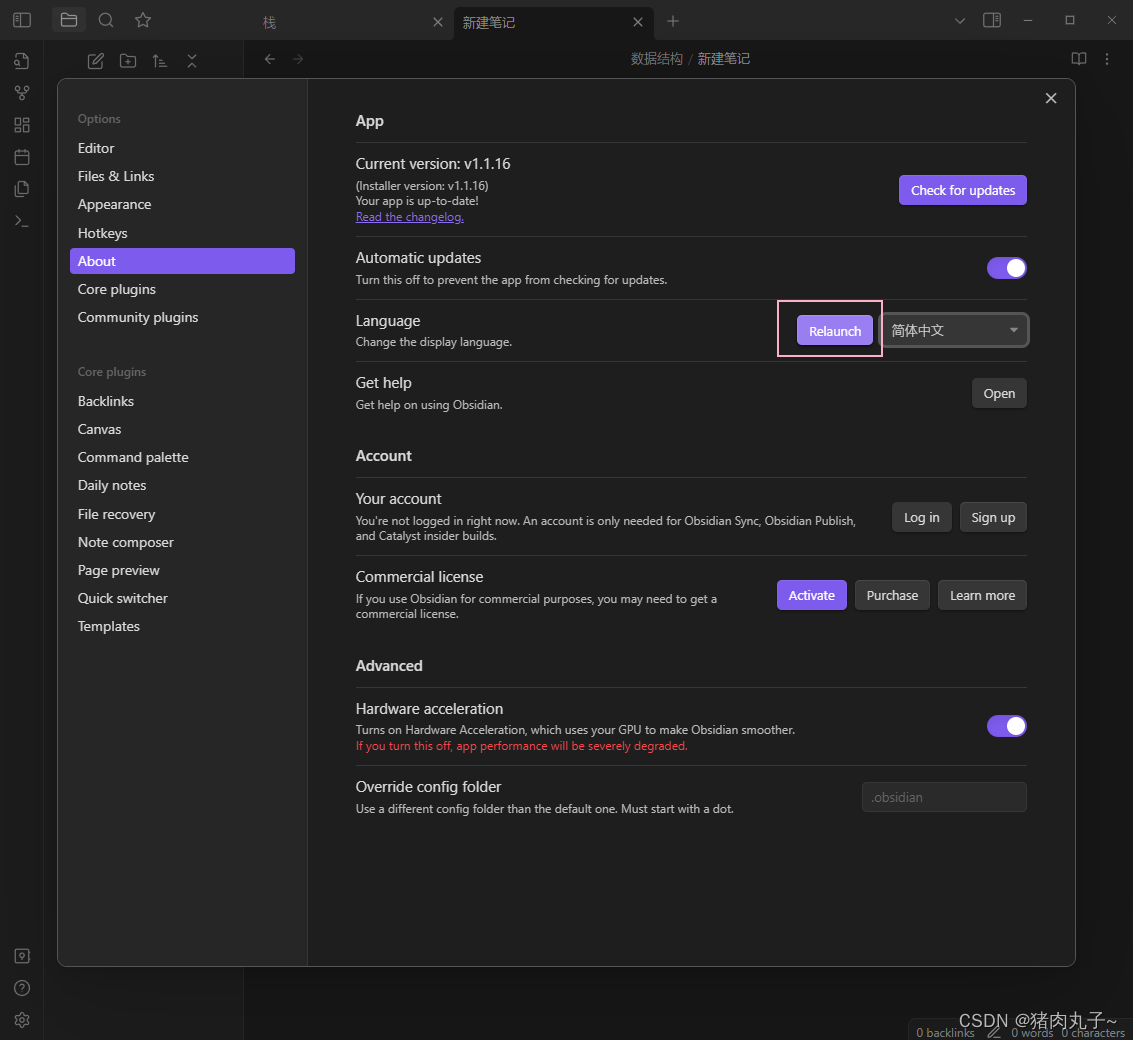Open the file explorer folder icon
Image resolution: width=1133 pixels, height=1040 pixels.
pyautogui.click(x=69, y=20)
